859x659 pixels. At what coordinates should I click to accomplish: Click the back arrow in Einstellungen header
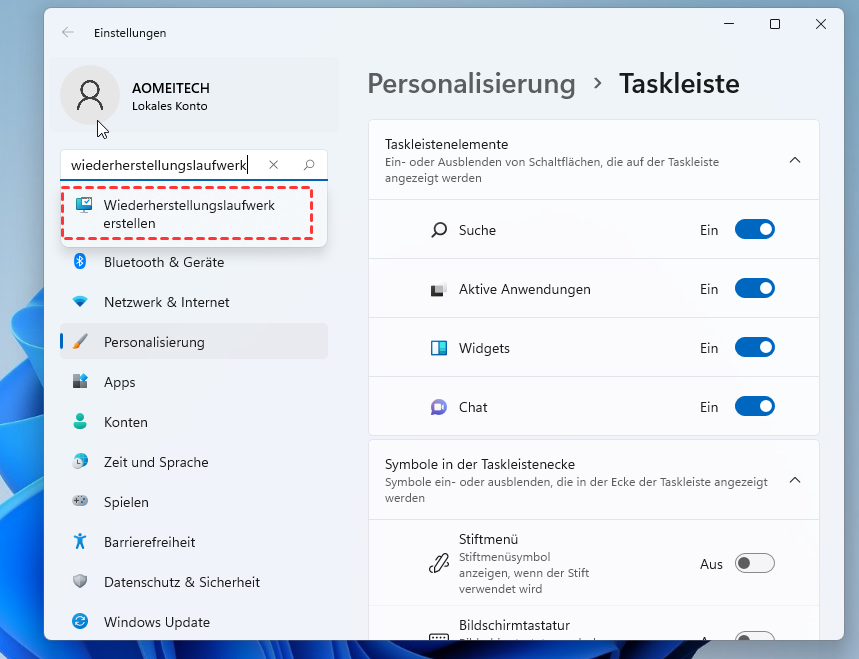68,32
